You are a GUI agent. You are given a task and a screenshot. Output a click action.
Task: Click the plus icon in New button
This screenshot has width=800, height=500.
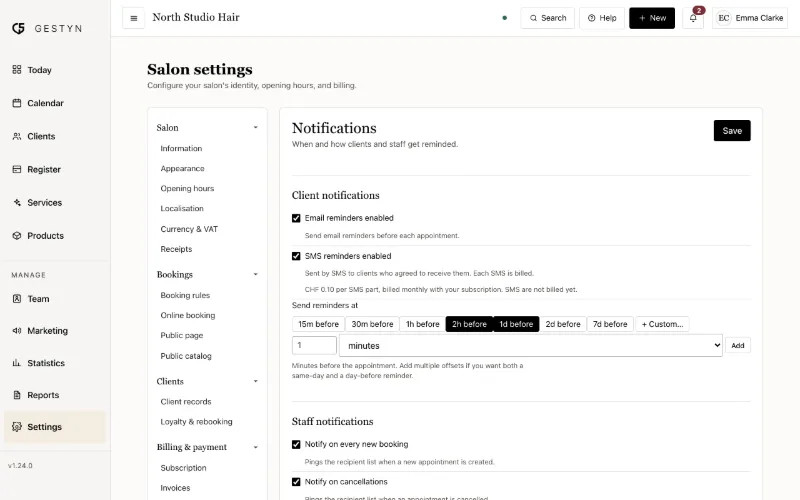pyautogui.click(x=642, y=18)
